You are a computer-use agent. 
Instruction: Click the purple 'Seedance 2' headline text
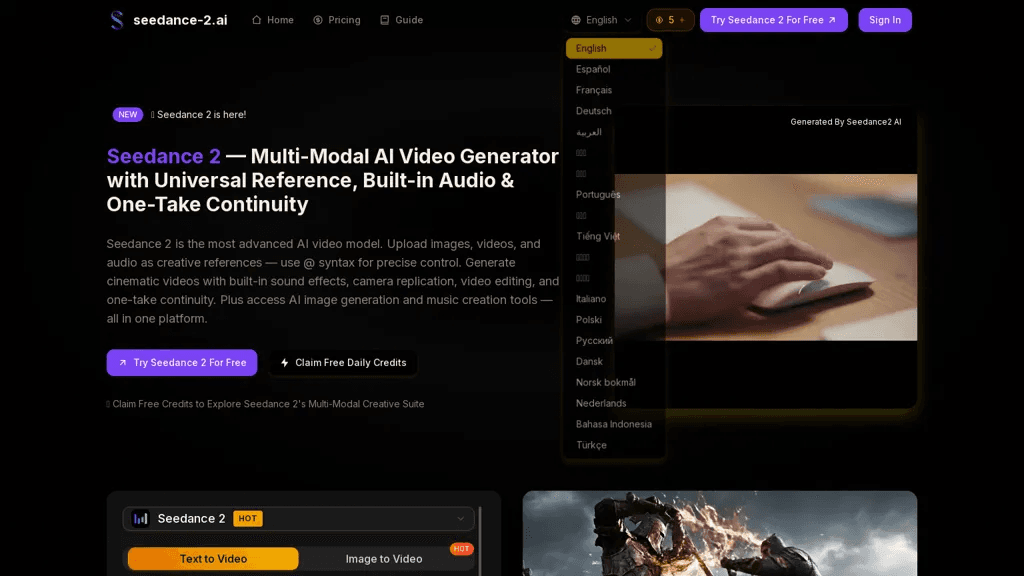[164, 156]
